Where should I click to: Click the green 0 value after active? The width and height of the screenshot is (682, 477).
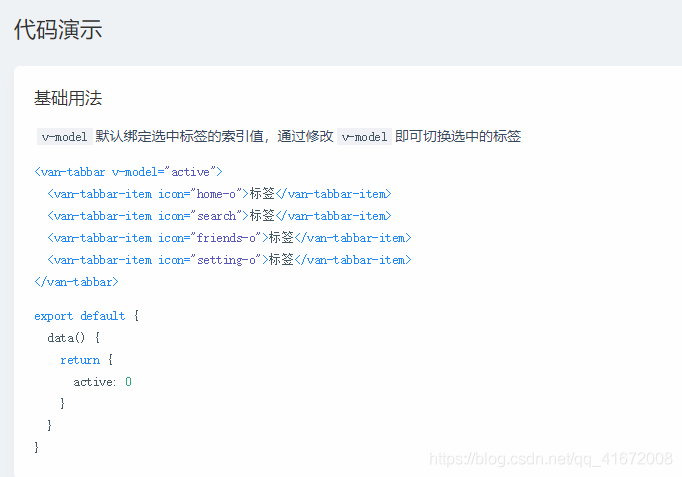128,382
